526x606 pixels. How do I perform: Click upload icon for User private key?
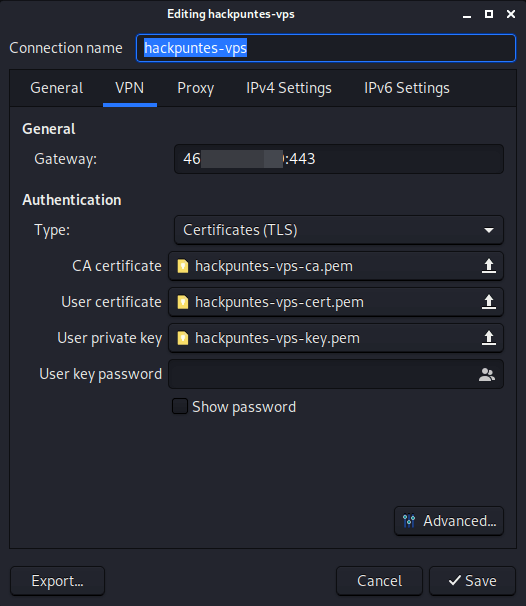pyautogui.click(x=489, y=338)
